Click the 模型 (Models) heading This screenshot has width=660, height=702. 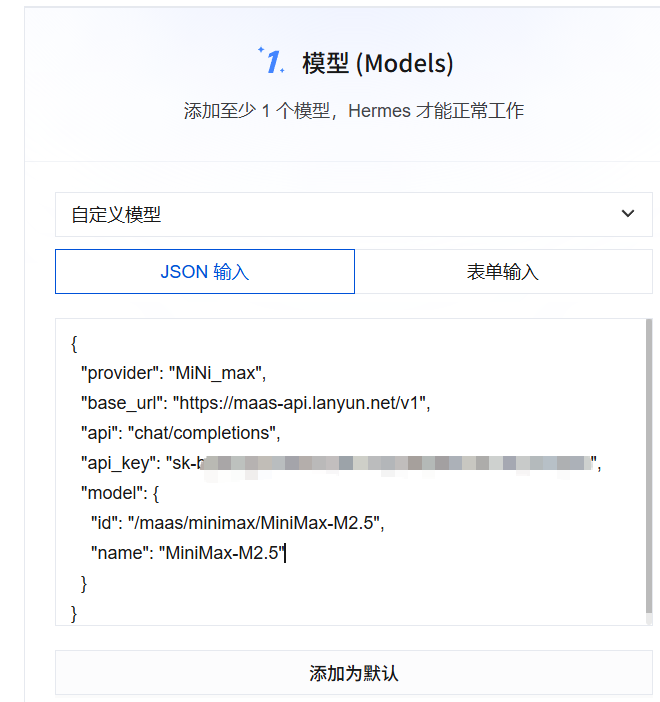coord(377,63)
